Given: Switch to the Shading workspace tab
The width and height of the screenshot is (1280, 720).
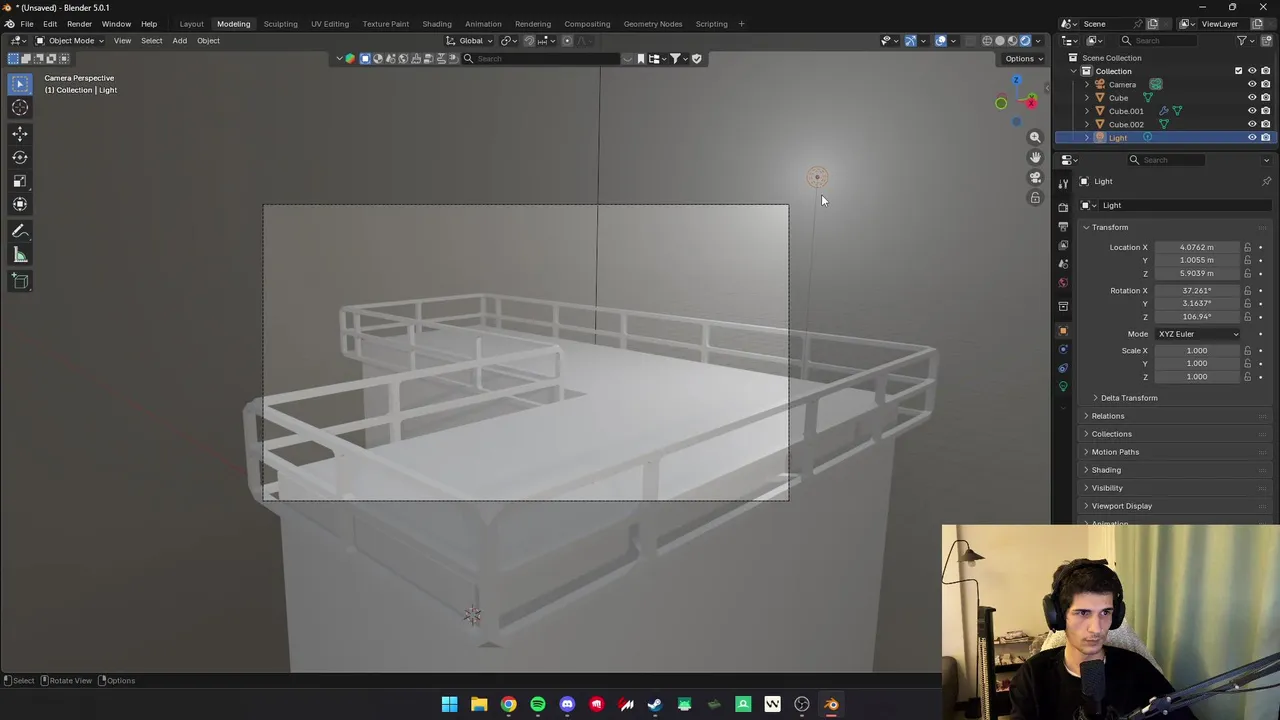Looking at the screenshot, I should pyautogui.click(x=436, y=24).
